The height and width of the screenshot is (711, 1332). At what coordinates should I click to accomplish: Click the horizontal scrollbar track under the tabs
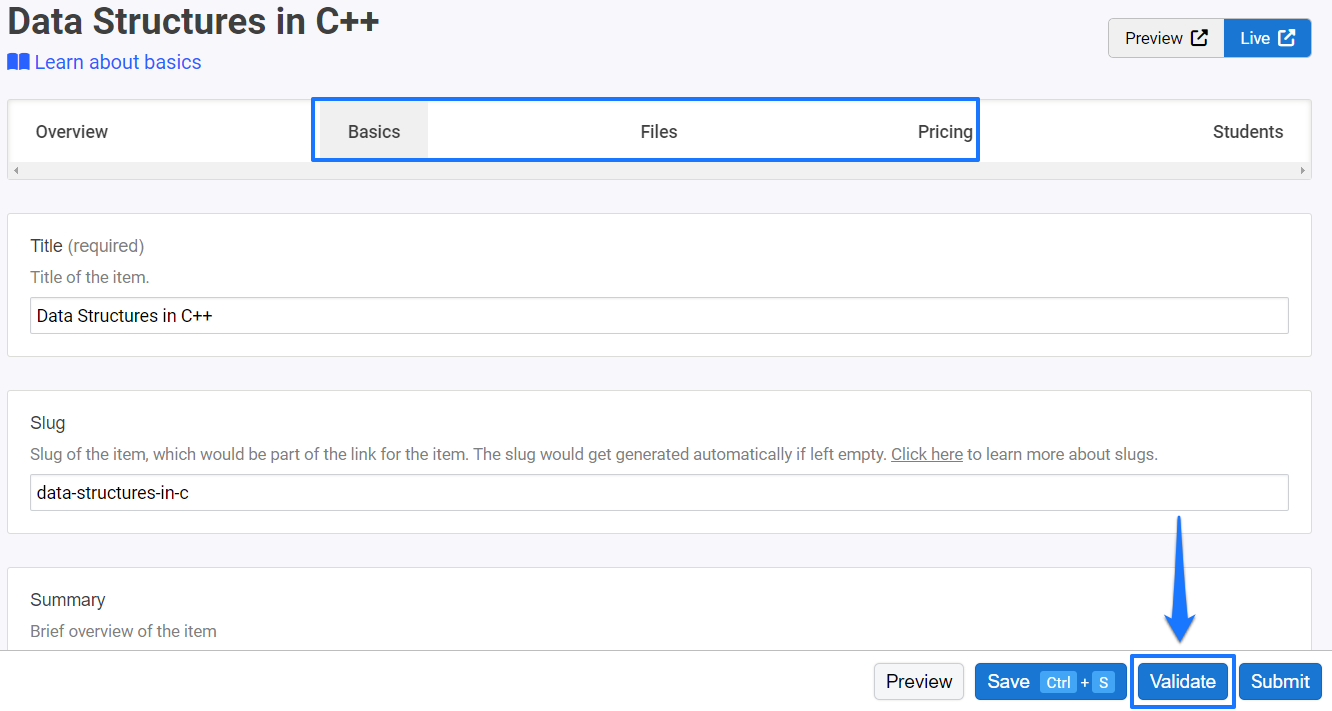(659, 171)
